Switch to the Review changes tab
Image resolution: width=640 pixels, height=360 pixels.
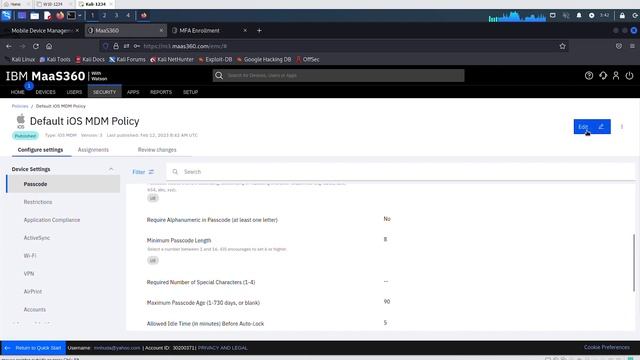coord(157,150)
